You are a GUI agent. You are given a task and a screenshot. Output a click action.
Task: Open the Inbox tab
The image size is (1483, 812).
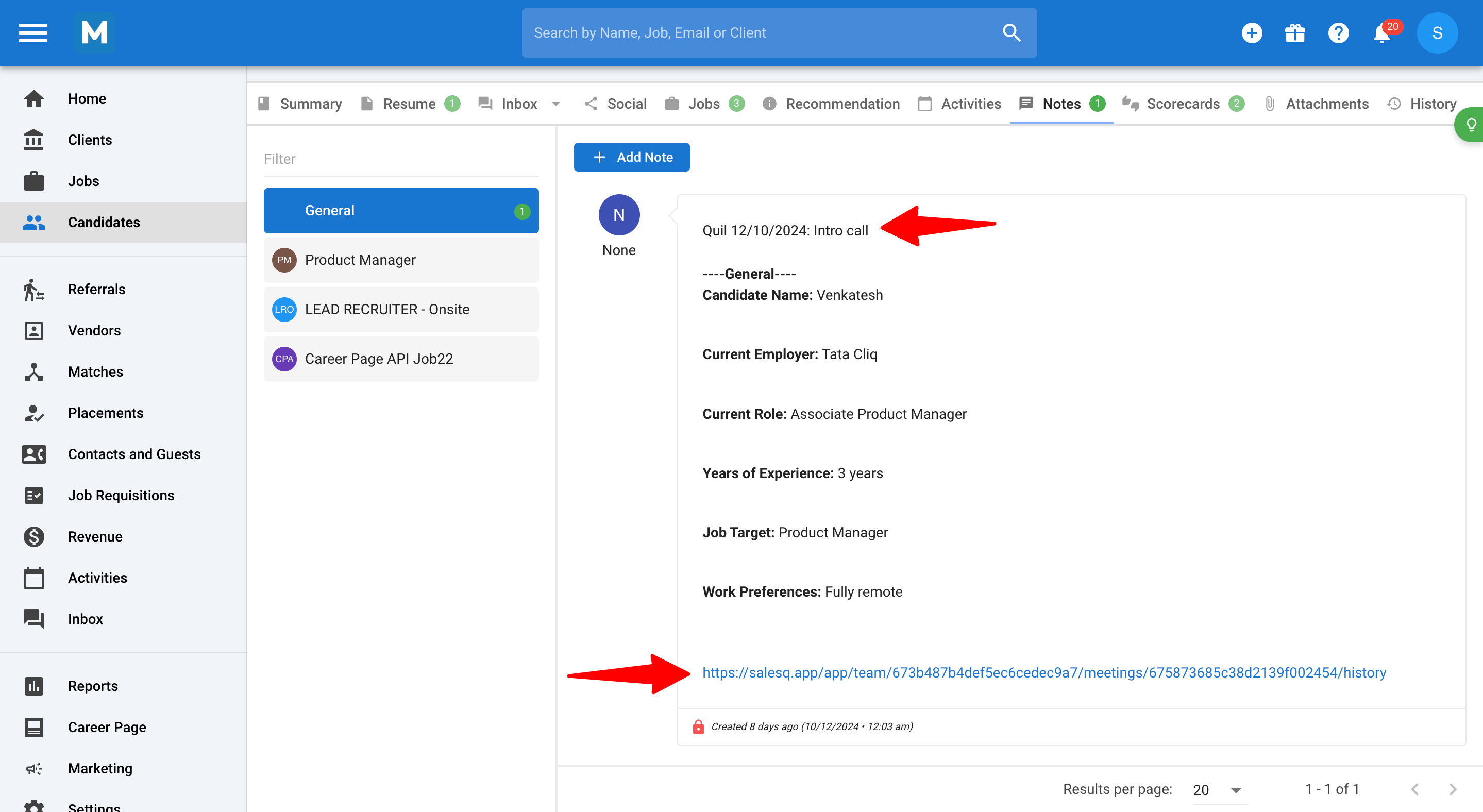(x=509, y=104)
